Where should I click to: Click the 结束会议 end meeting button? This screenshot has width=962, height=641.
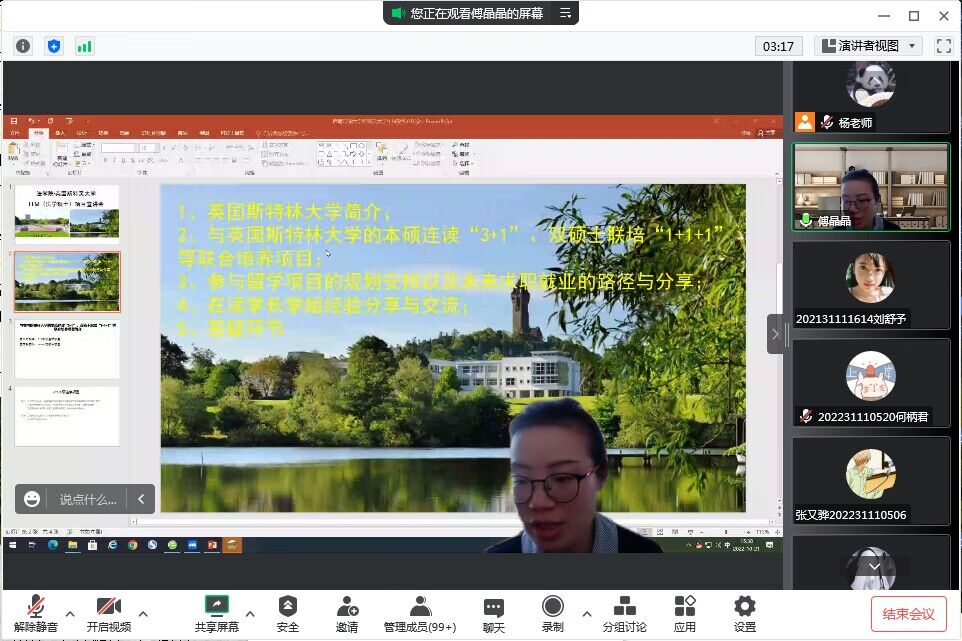pyautogui.click(x=909, y=613)
